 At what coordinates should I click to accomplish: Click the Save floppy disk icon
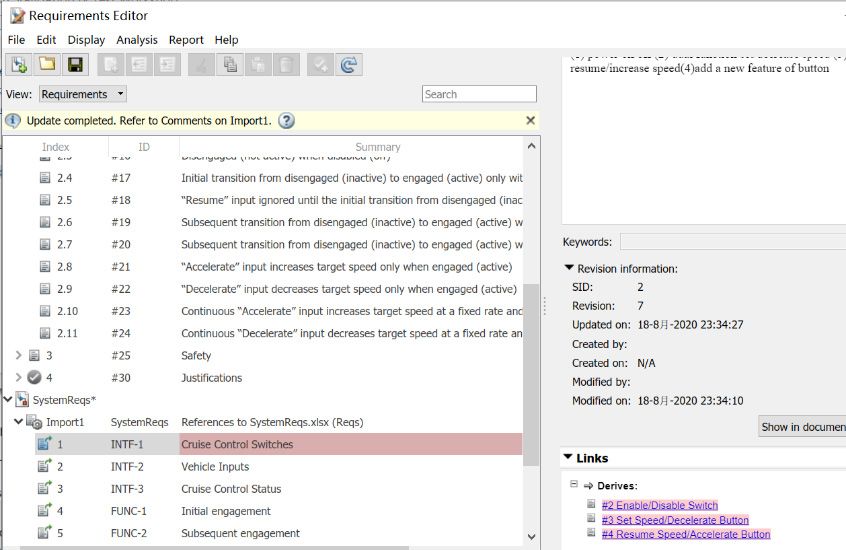[74, 65]
